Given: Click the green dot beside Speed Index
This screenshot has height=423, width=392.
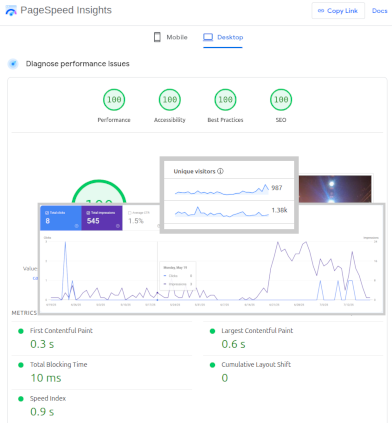Looking at the screenshot, I should pos(21,399).
